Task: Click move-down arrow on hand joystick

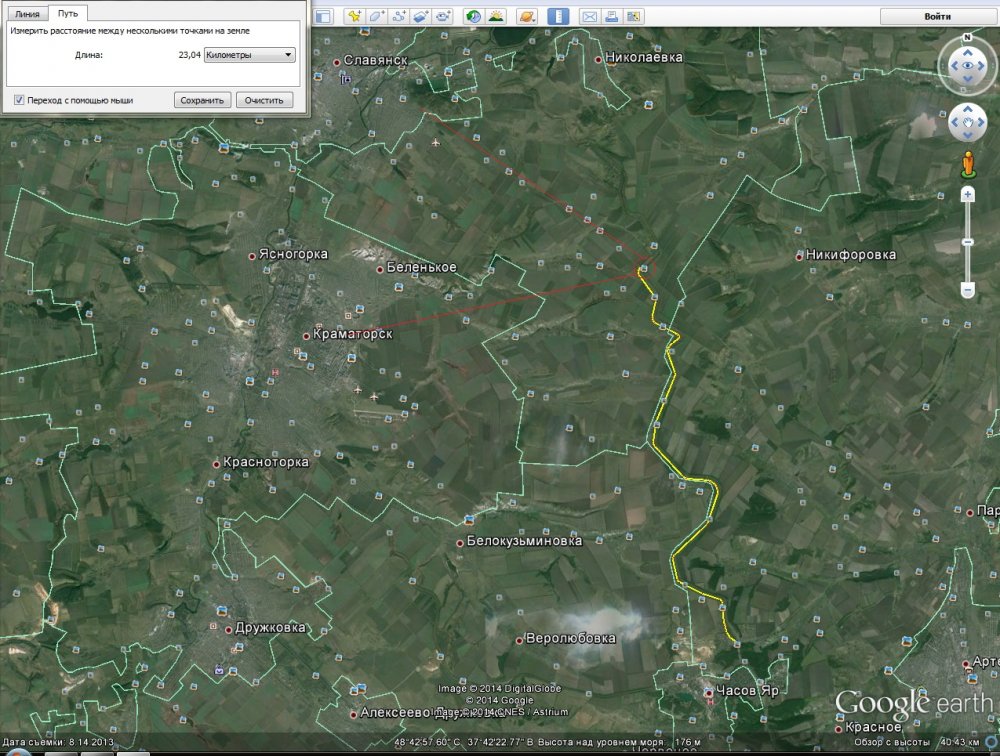Action: [967, 135]
